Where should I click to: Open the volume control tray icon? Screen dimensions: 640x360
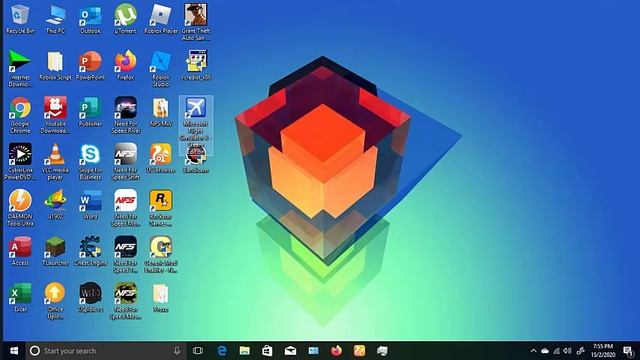pyautogui.click(x=567, y=351)
